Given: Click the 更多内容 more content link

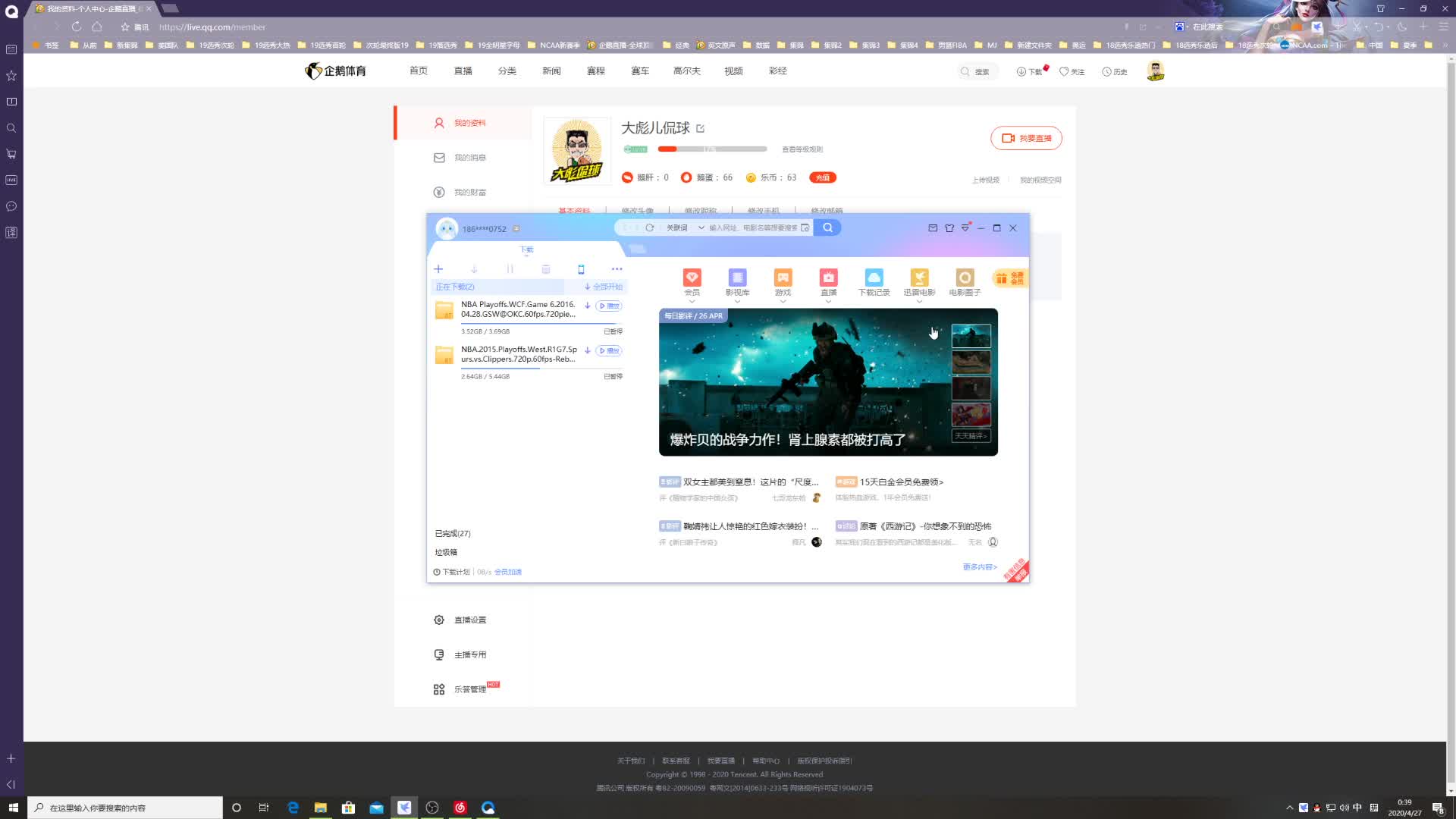Looking at the screenshot, I should (979, 567).
